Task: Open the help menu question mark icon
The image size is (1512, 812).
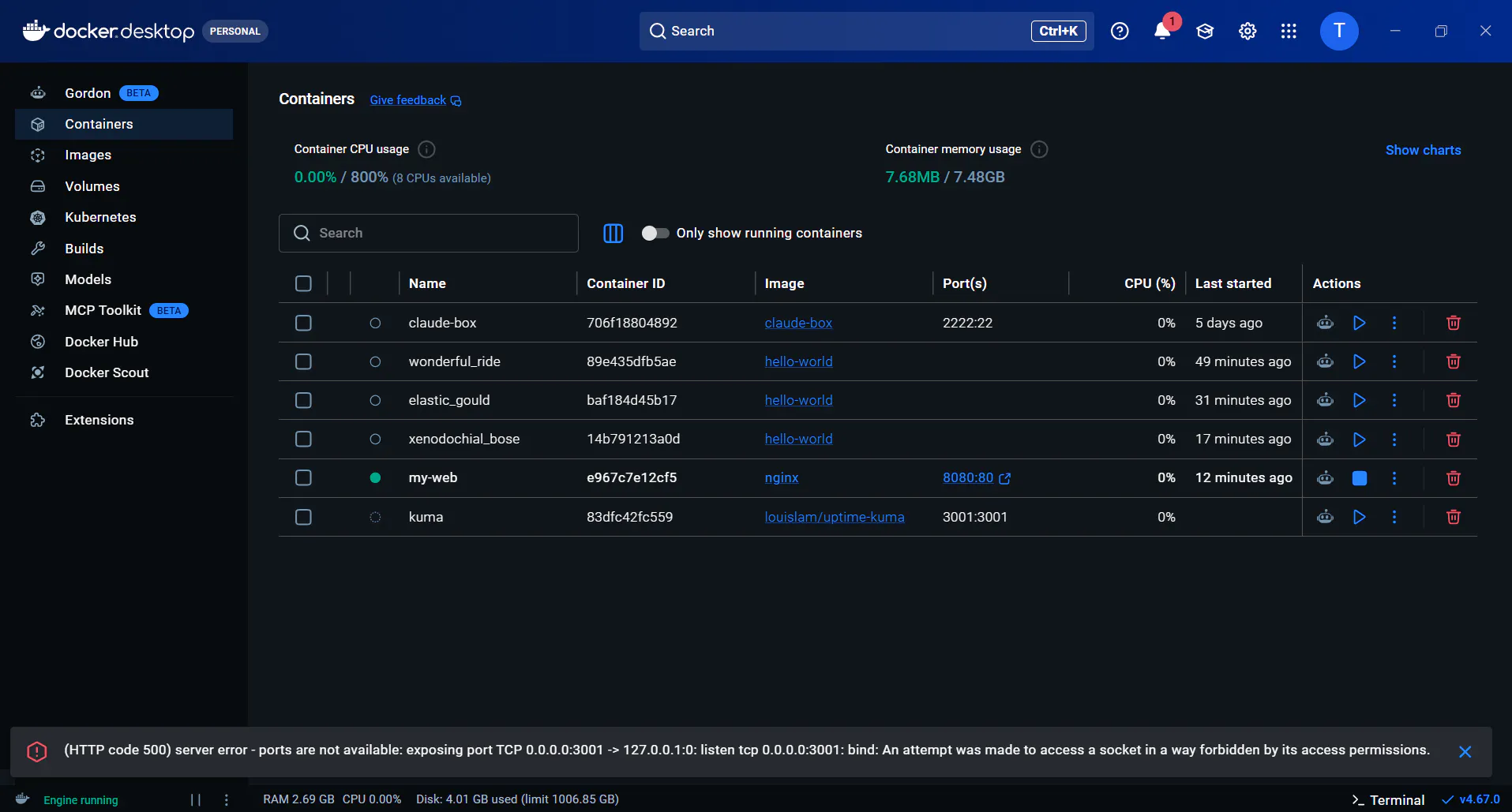Action: click(x=1120, y=31)
